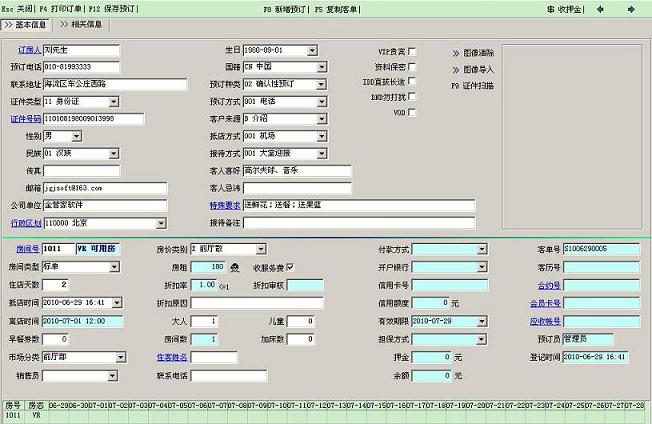Screen dimensions: 652x424
Task: Open the 特殊要求 special requests link
Action: click(223, 205)
